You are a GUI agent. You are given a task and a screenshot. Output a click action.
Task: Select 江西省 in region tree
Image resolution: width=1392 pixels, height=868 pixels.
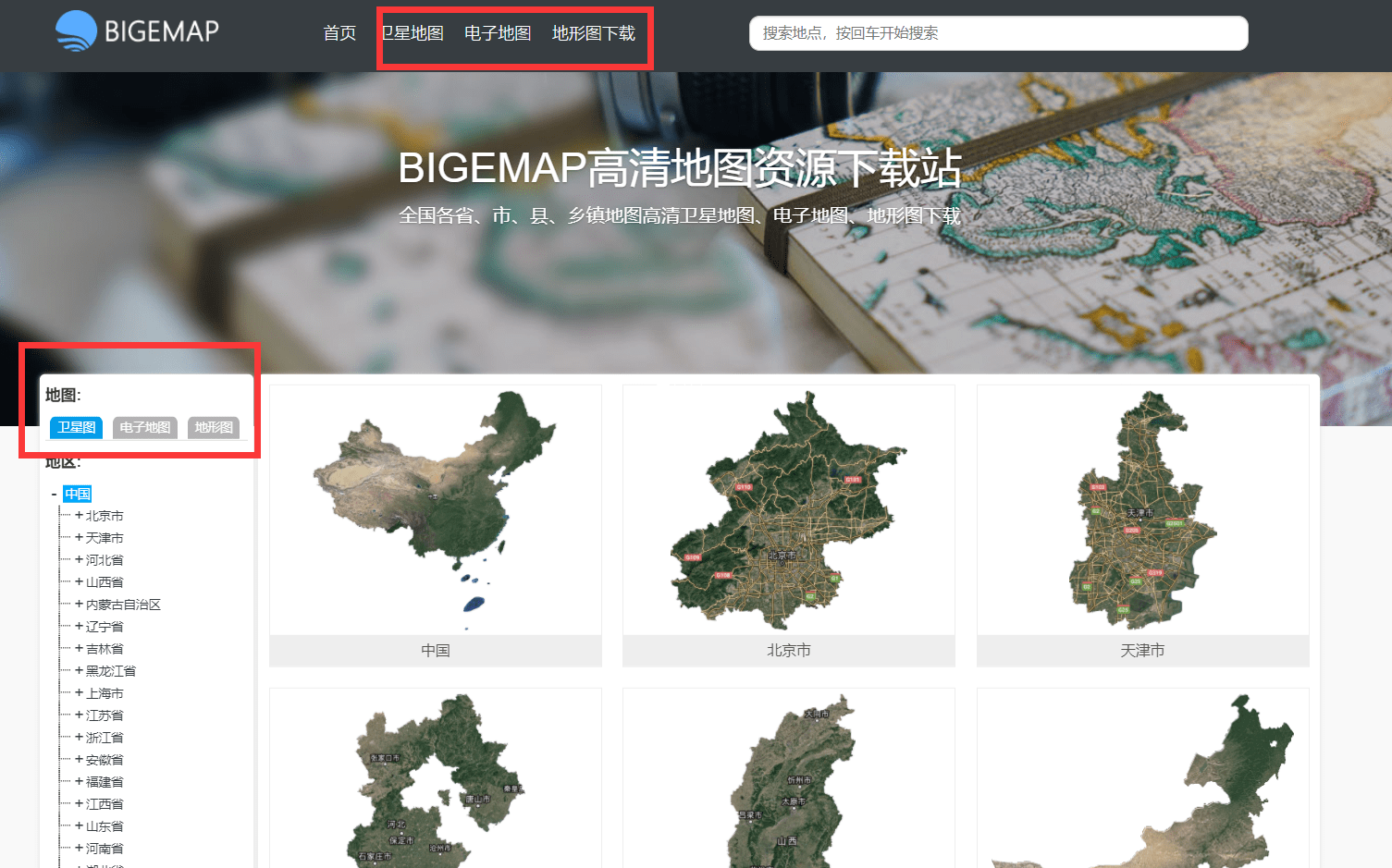tap(105, 804)
